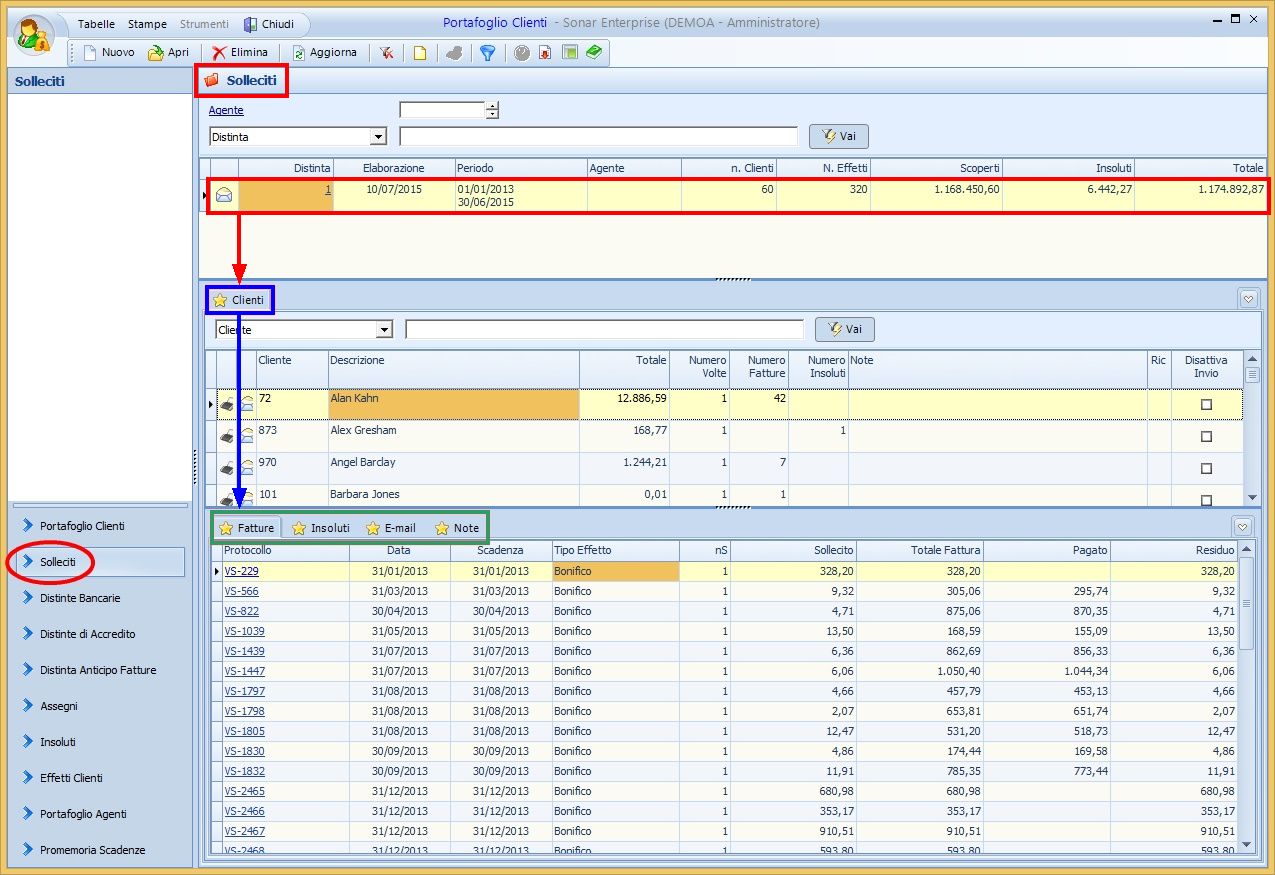
Task: Expand the Cliente filter combo box
Action: 384,330
